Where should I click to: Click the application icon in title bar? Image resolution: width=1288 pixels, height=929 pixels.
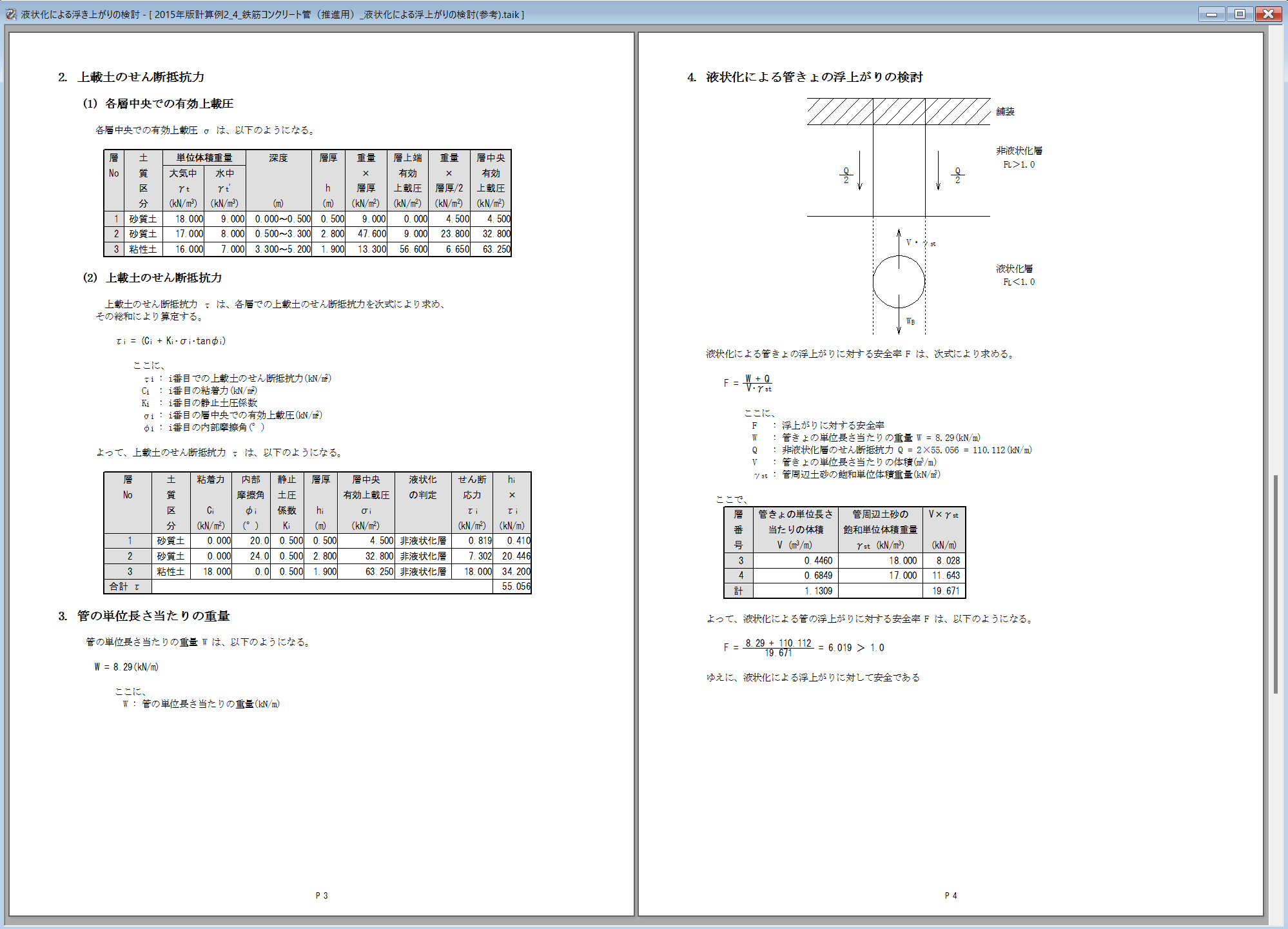pyautogui.click(x=11, y=14)
